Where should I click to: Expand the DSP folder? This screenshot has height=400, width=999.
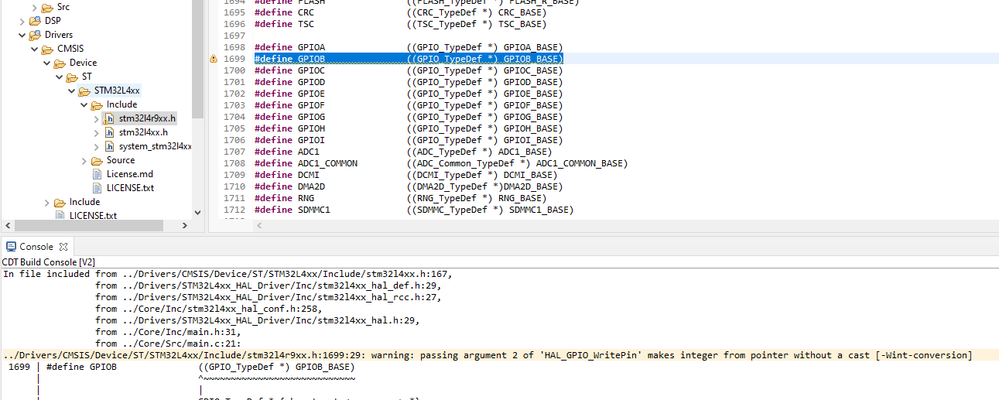click(22, 21)
